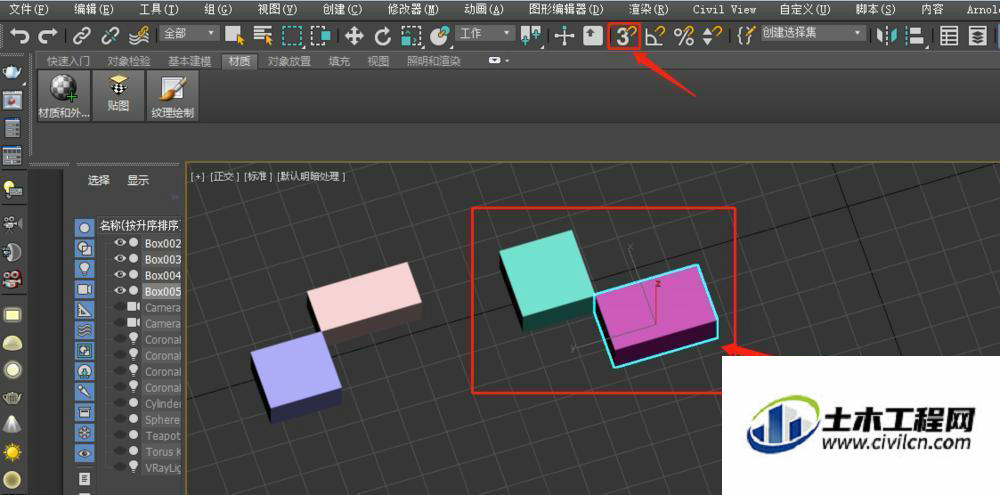Click the Edit Named Selection Sets icon

pos(746,36)
